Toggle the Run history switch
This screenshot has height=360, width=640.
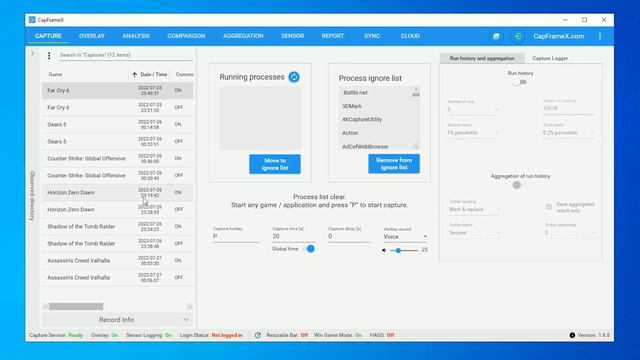pos(520,82)
